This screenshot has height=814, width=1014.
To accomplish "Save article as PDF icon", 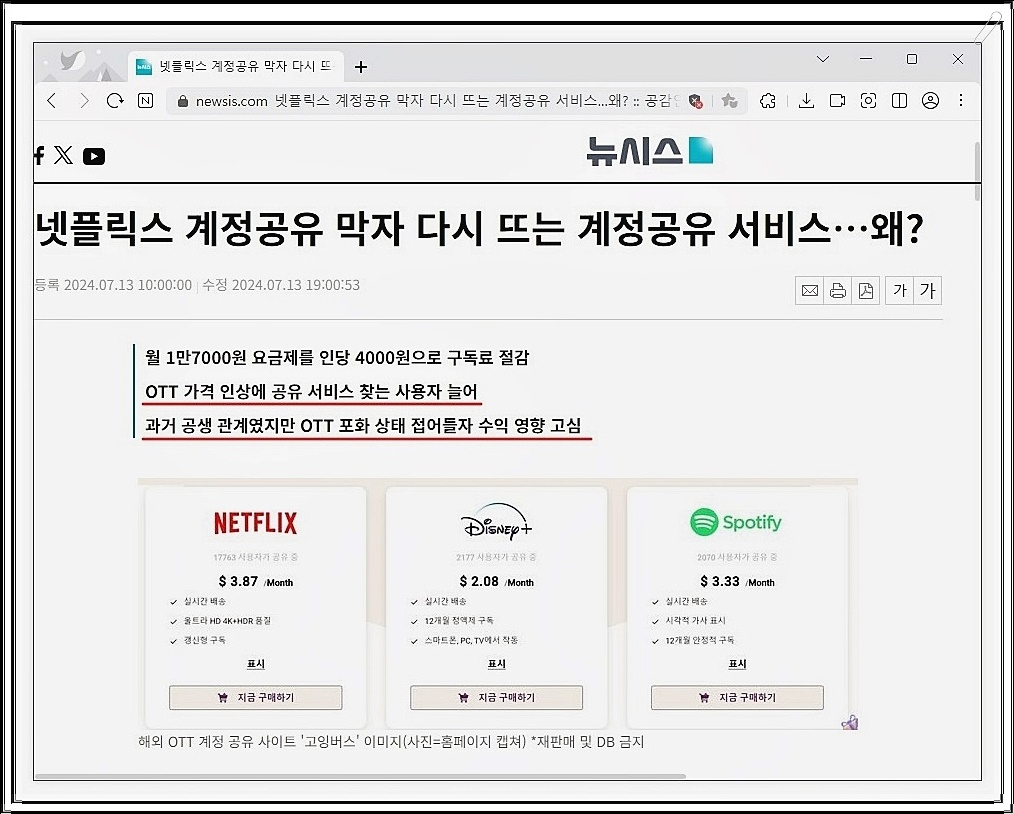I will point(865,291).
